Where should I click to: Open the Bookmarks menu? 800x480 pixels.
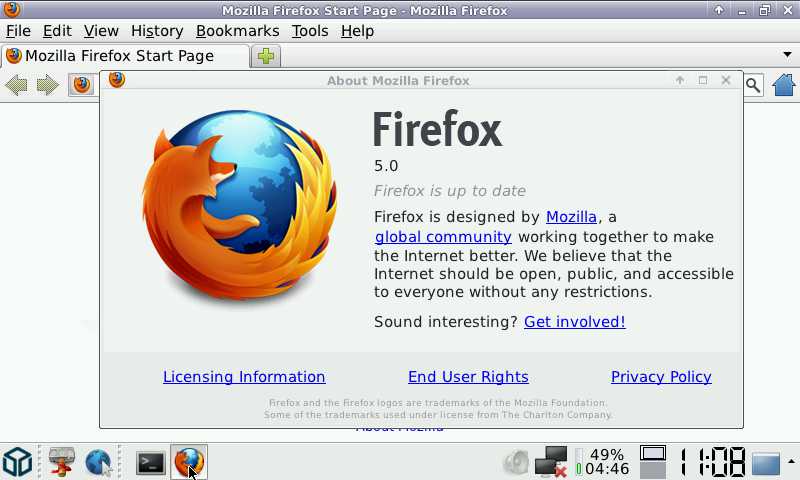pos(237,31)
